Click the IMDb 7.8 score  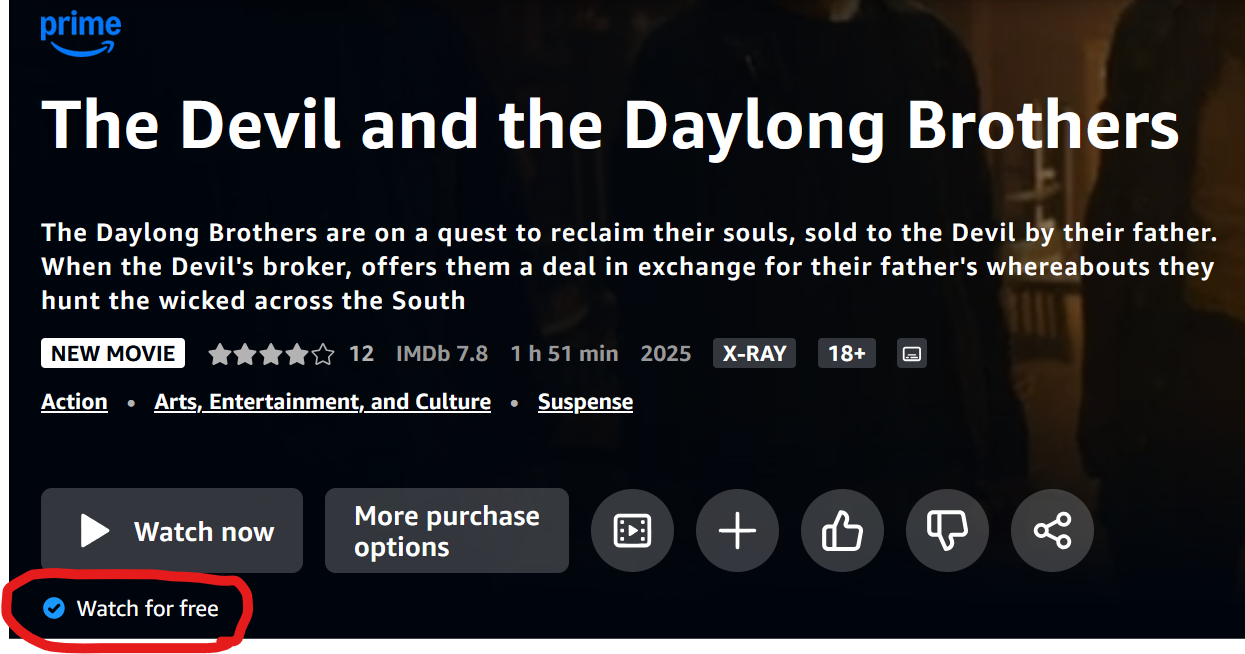tap(442, 353)
